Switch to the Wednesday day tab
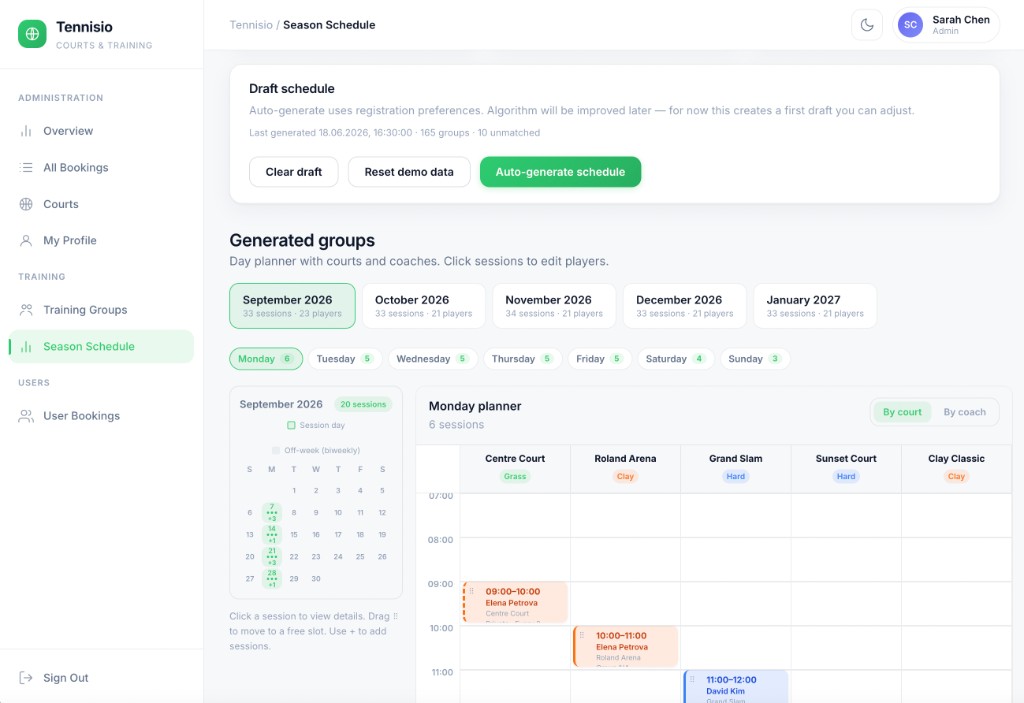 (x=433, y=359)
